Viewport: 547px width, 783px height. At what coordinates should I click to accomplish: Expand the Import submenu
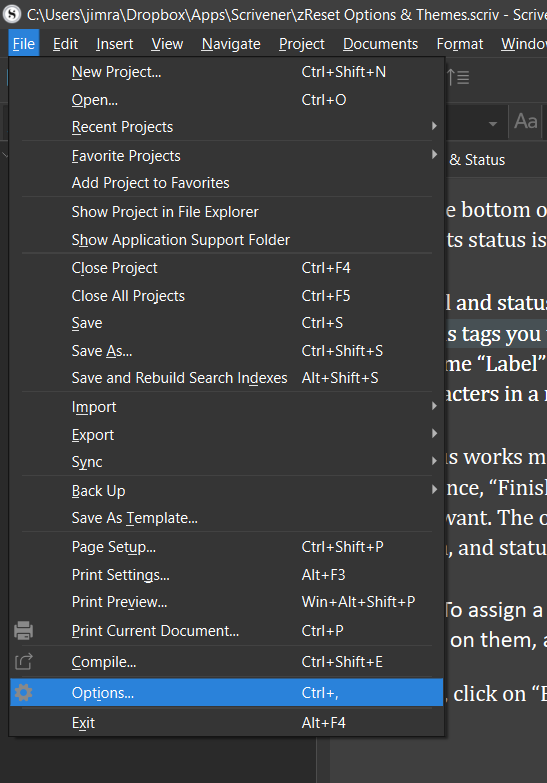227,406
